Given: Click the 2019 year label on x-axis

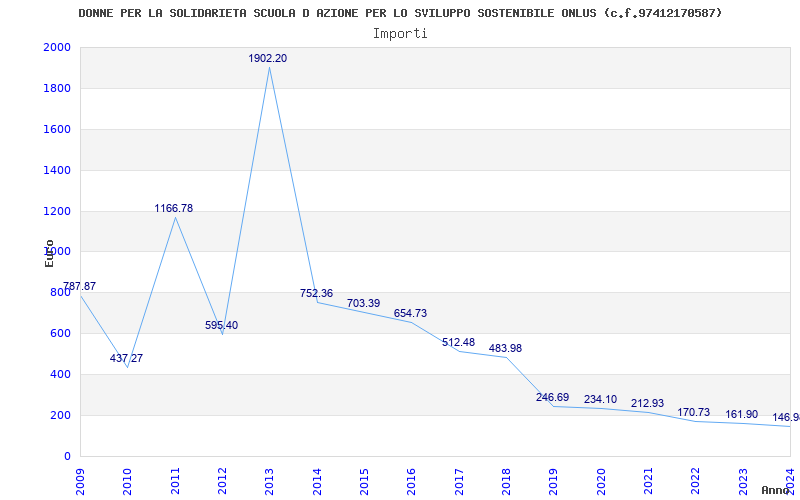Looking at the screenshot, I should pyautogui.click(x=554, y=481).
